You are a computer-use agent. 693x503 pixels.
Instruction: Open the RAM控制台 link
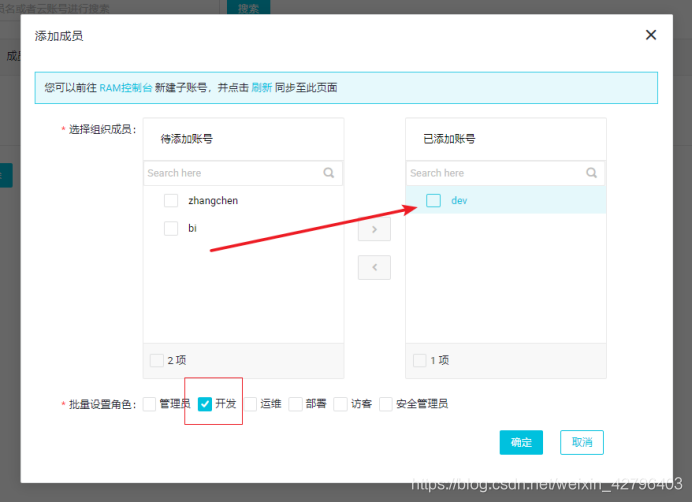(x=126, y=88)
